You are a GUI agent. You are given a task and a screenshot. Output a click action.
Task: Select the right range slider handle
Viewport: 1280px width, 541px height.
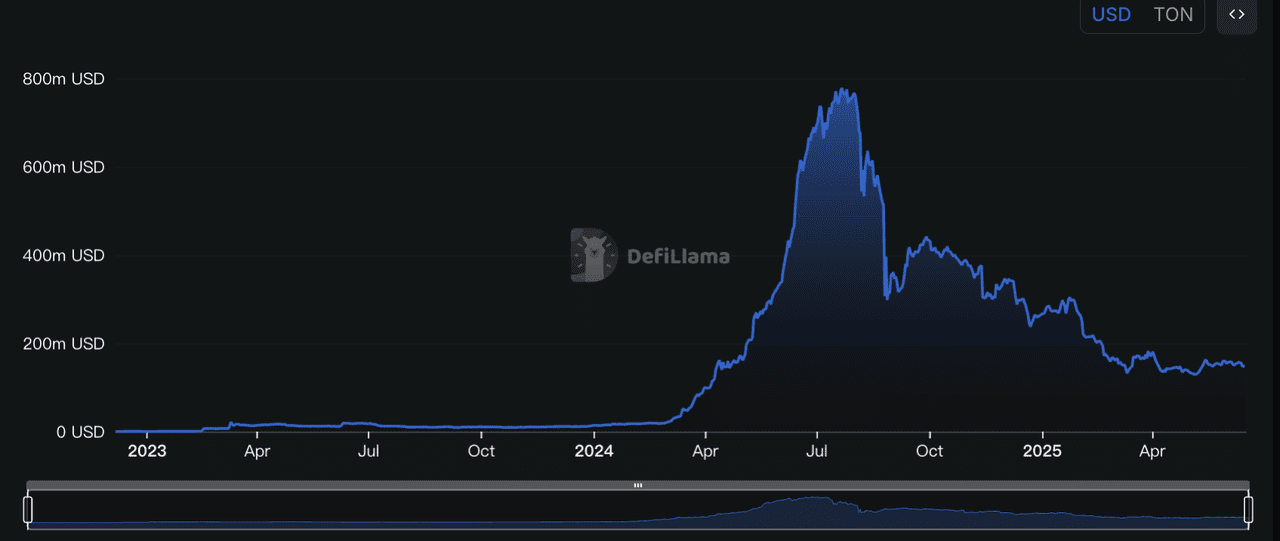click(x=1248, y=510)
